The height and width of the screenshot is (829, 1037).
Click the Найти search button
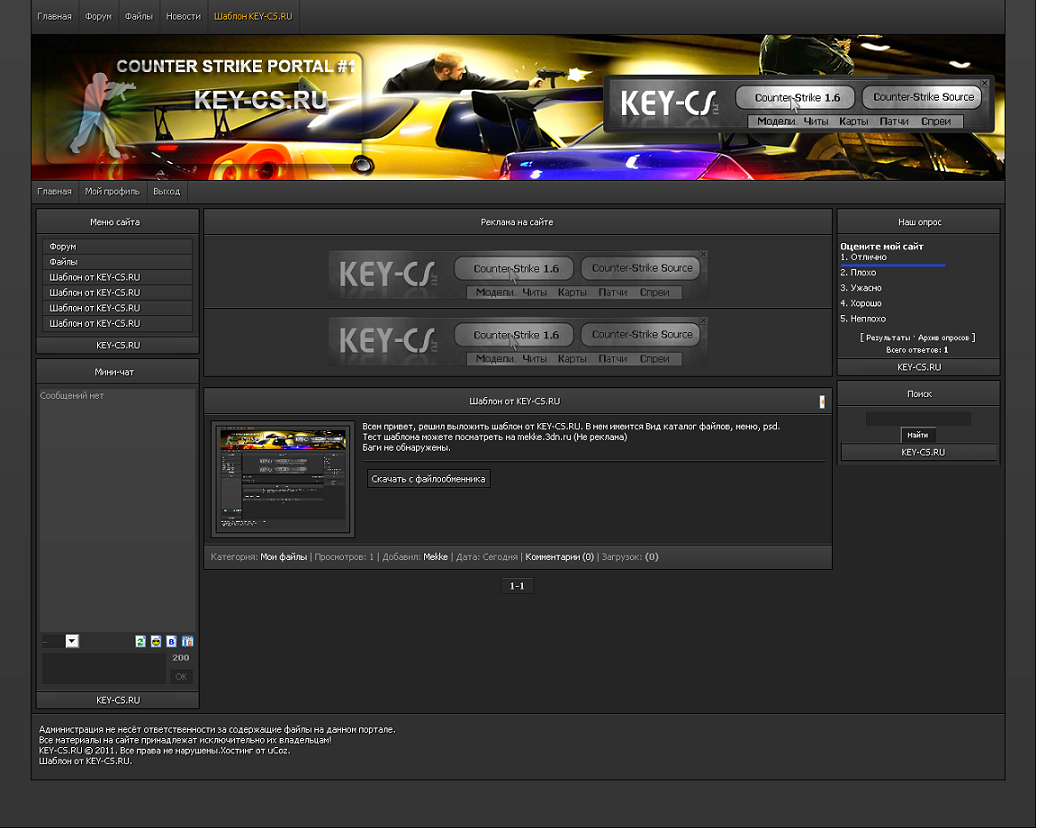pos(917,435)
